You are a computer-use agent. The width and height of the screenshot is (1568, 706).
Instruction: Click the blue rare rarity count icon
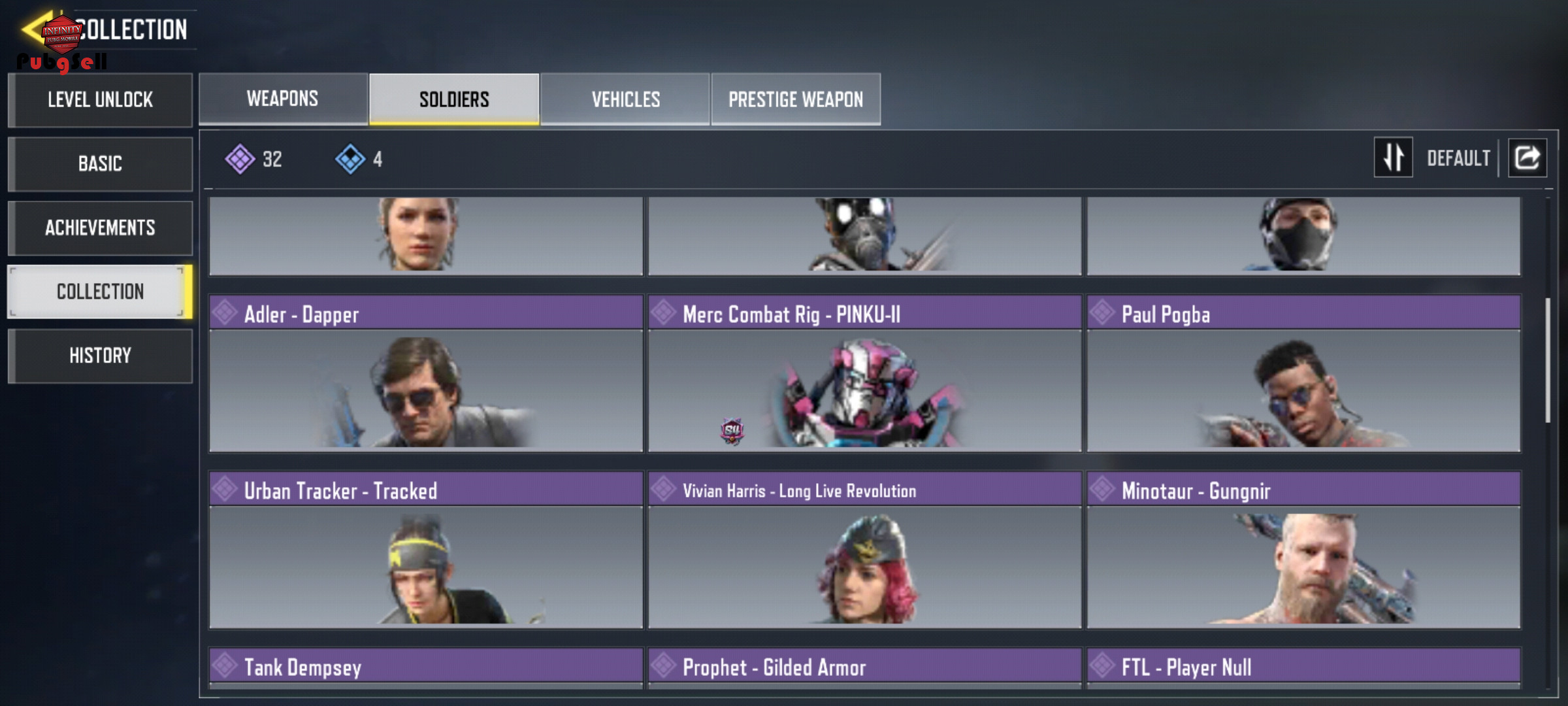tap(350, 159)
